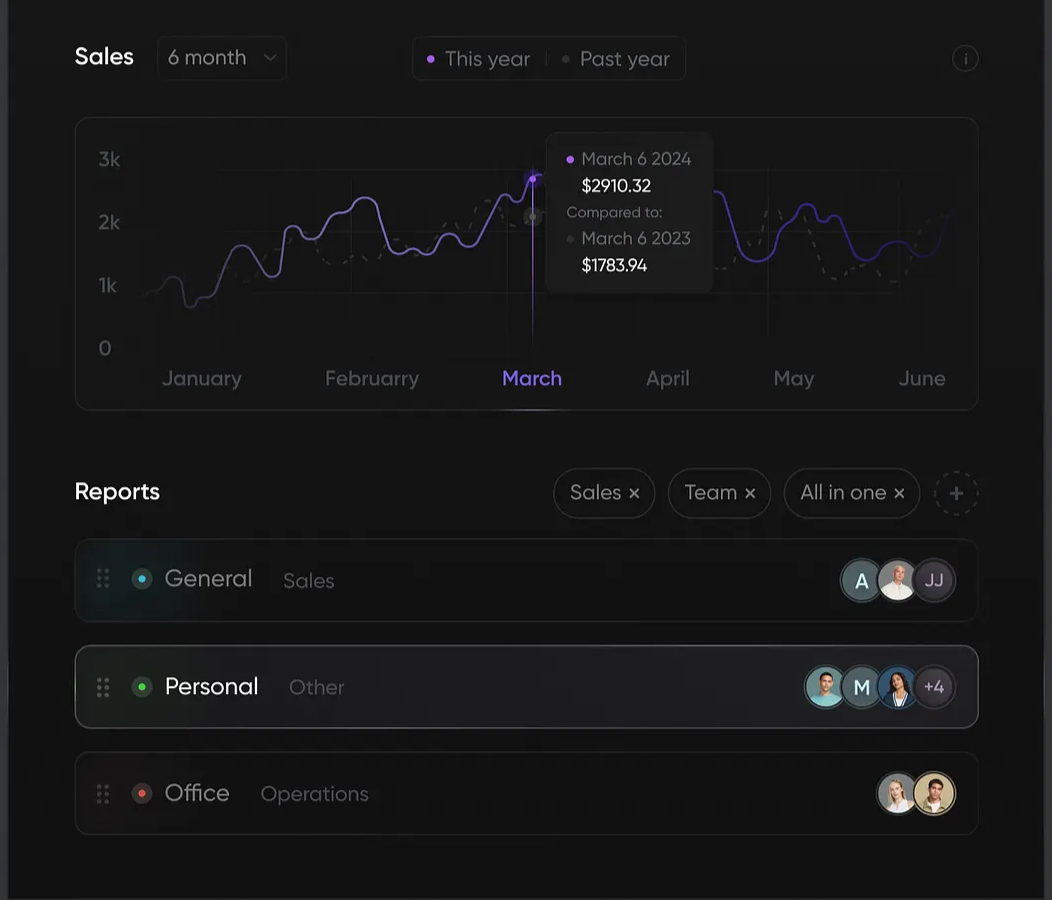The width and height of the screenshot is (1052, 900).
Task: Remove the All in one filter tag
Action: [899, 493]
